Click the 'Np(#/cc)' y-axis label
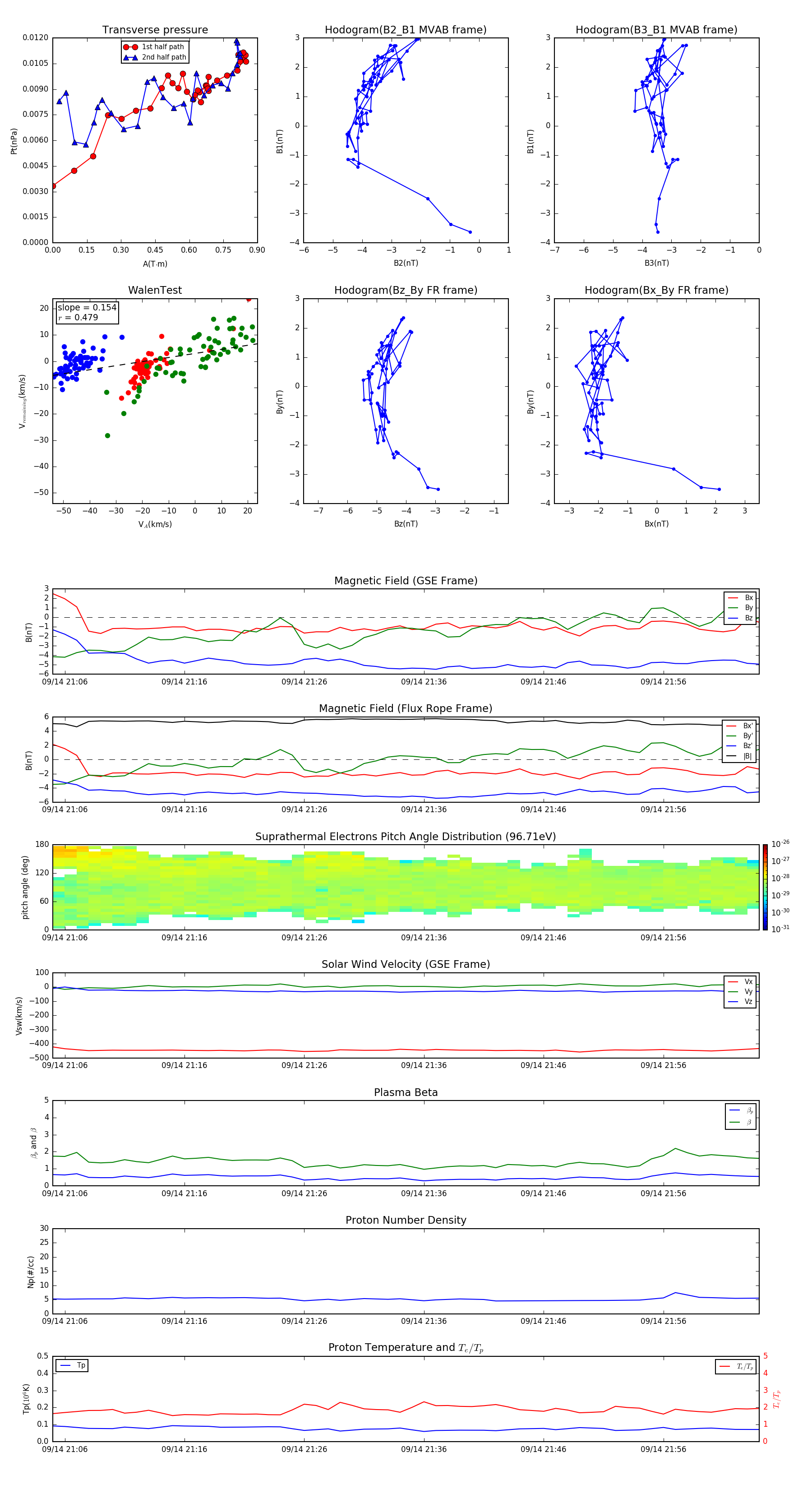Image resolution: width=812 pixels, height=1489 pixels. [x=31, y=1272]
